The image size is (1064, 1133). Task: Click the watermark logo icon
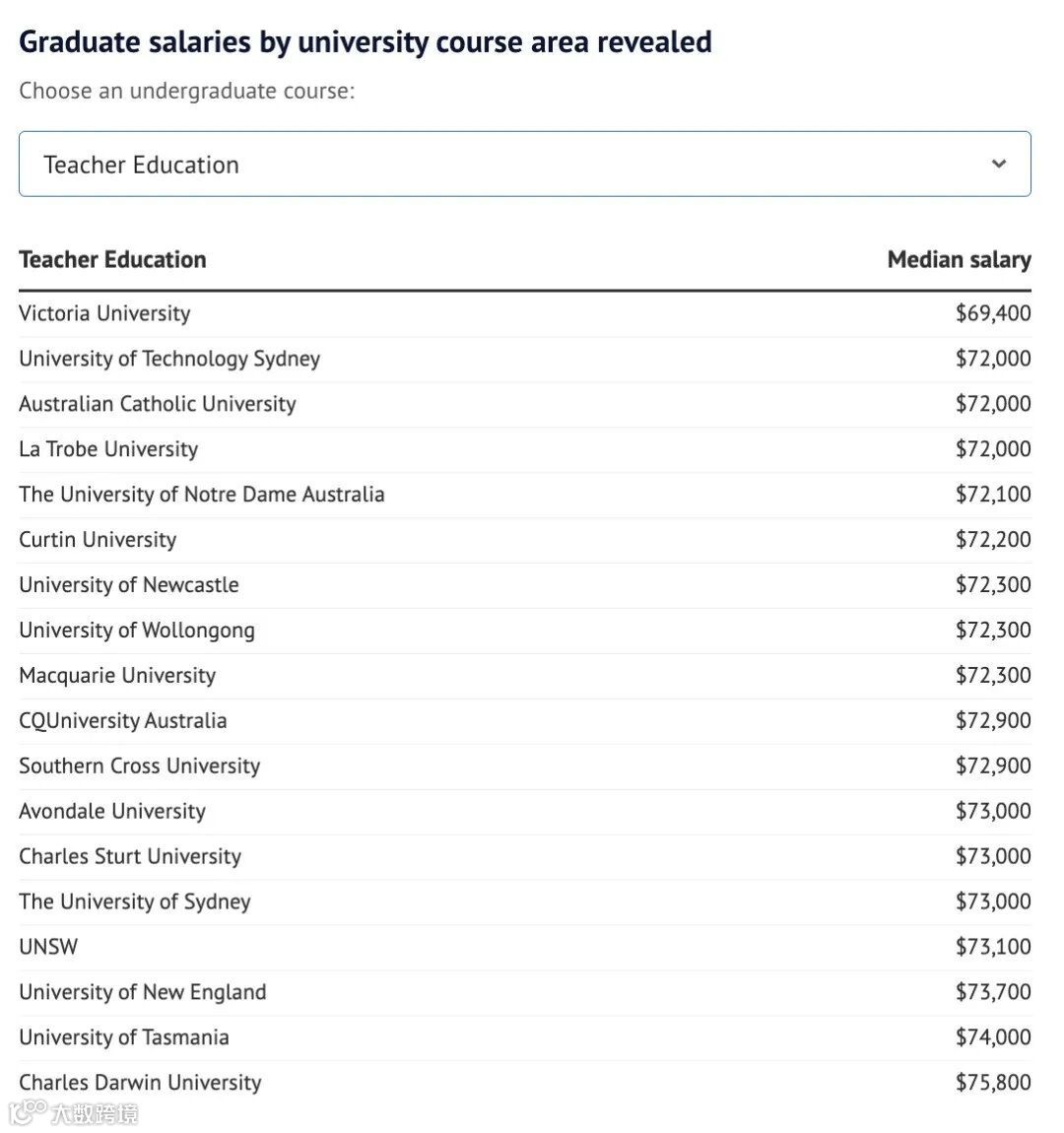(29, 1113)
